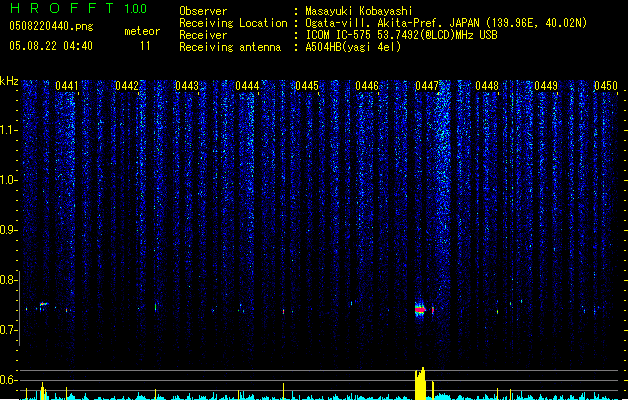Click the ICOM IC-575 receiver text
The image size is (629, 400).
pyautogui.click(x=402, y=35)
